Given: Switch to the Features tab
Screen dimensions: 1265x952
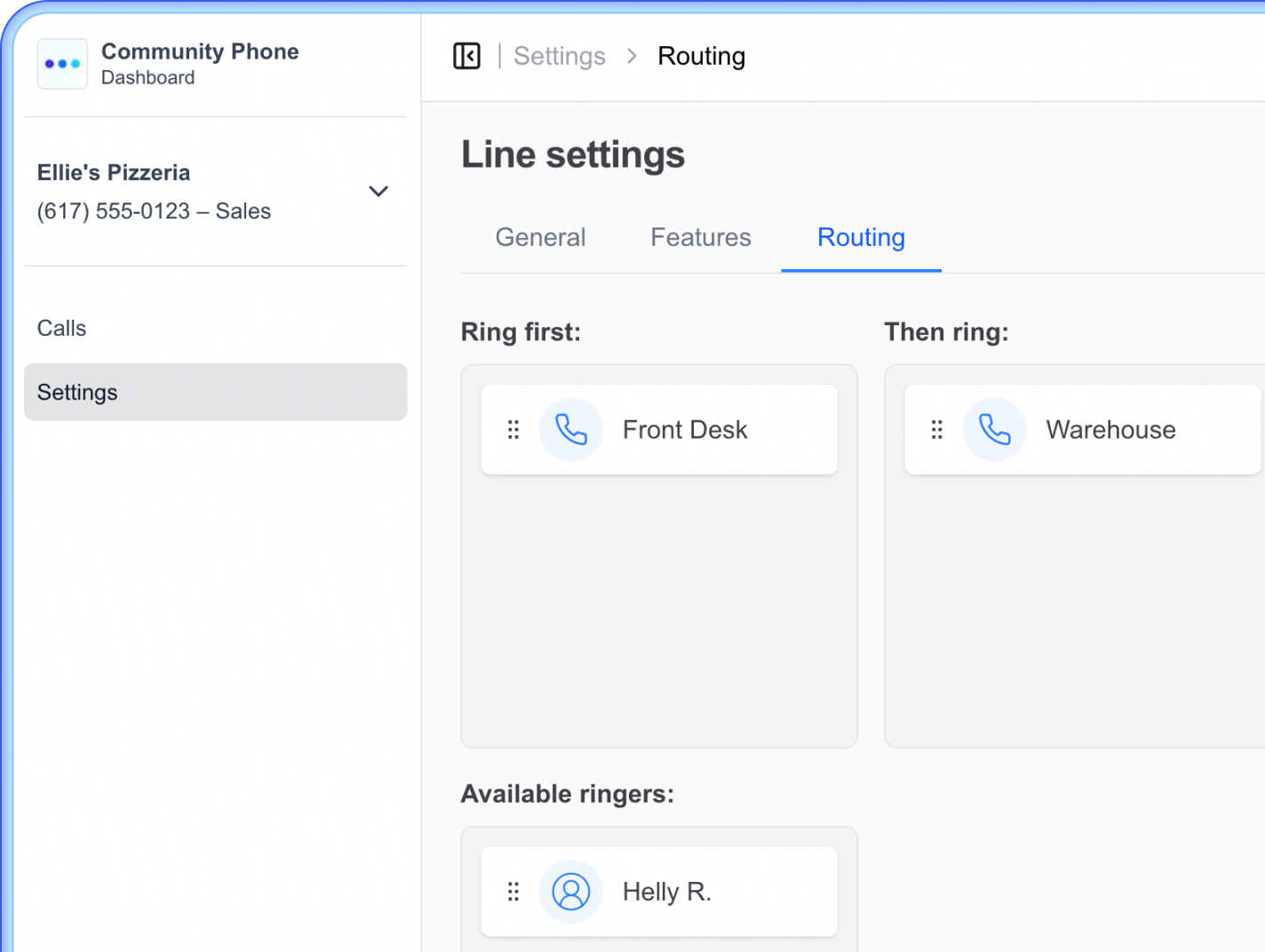Looking at the screenshot, I should click(x=700, y=237).
